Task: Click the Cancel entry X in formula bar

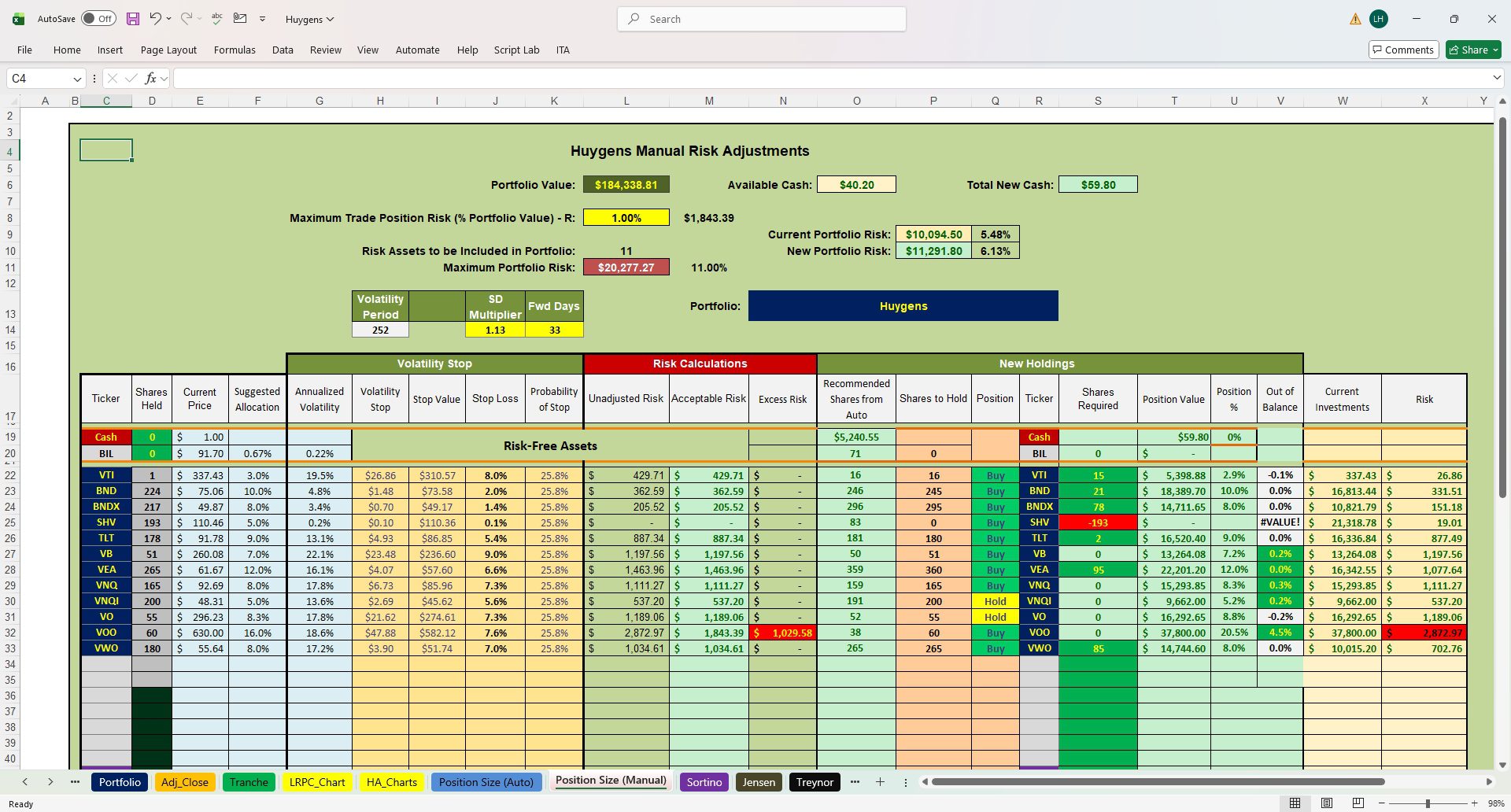Action: pyautogui.click(x=113, y=78)
